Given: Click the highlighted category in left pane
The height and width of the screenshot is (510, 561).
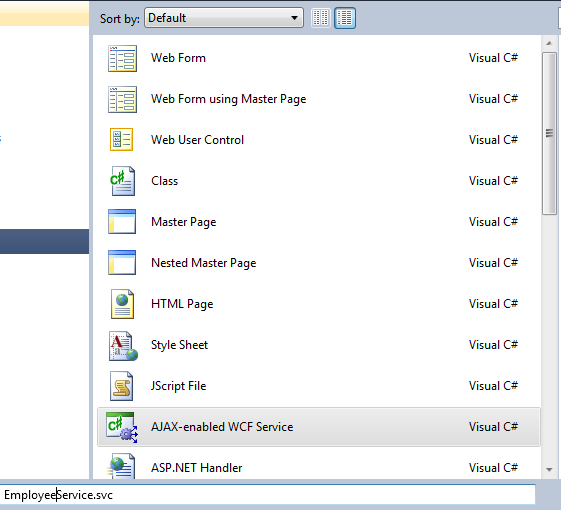Looking at the screenshot, I should (x=44, y=242).
